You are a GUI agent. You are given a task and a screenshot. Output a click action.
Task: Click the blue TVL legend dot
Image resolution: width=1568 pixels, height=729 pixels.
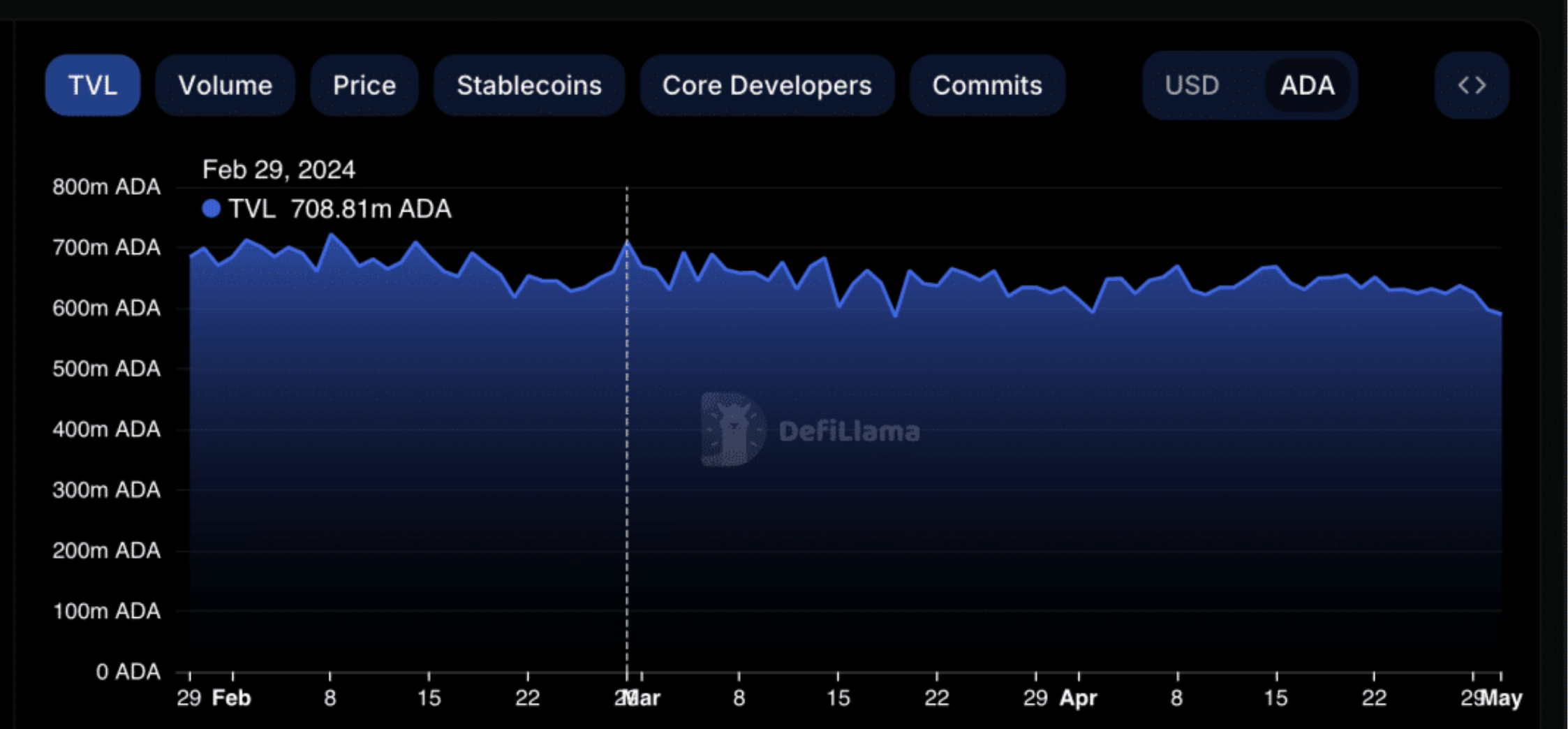pos(212,207)
